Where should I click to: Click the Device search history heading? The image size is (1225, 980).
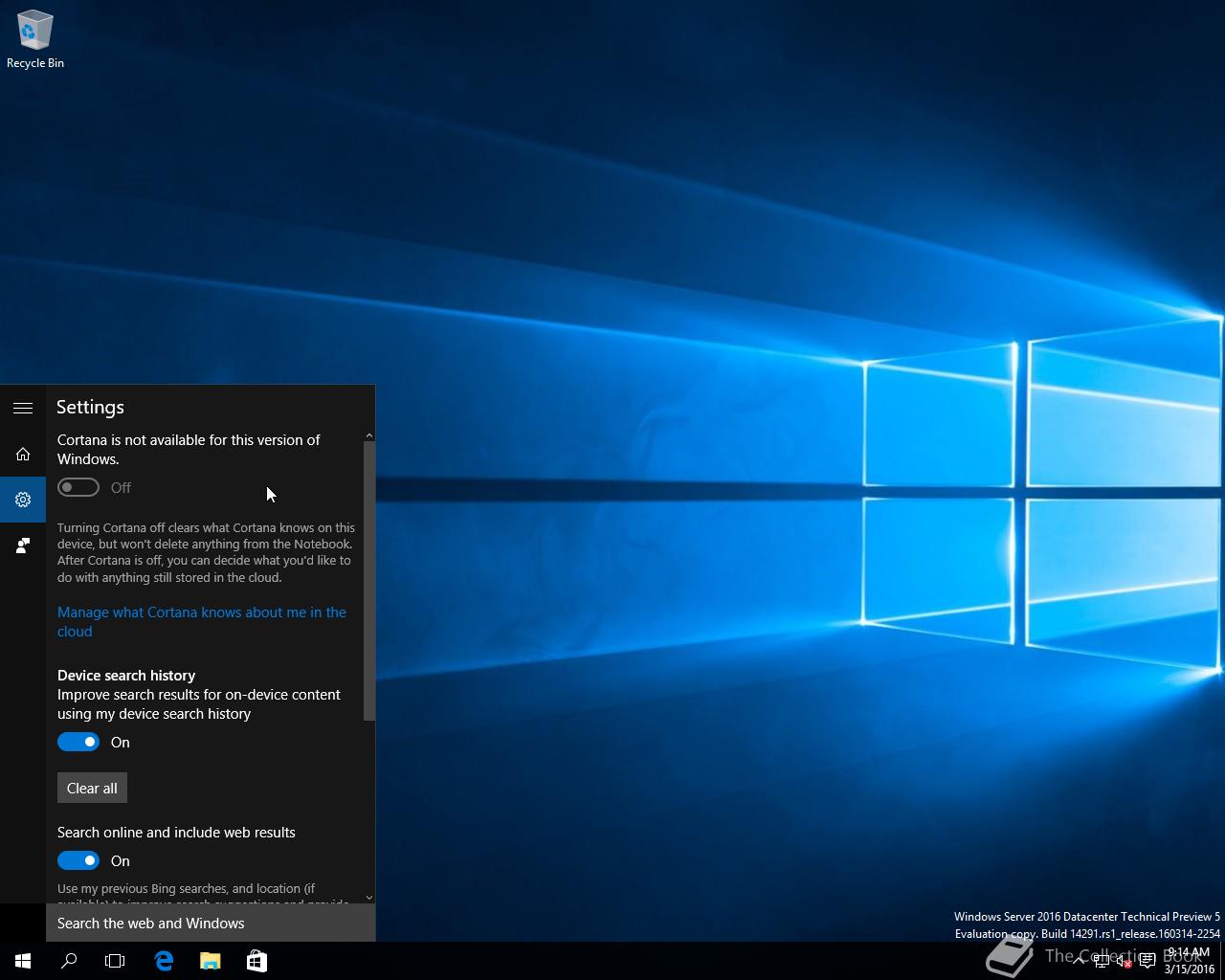[126, 675]
